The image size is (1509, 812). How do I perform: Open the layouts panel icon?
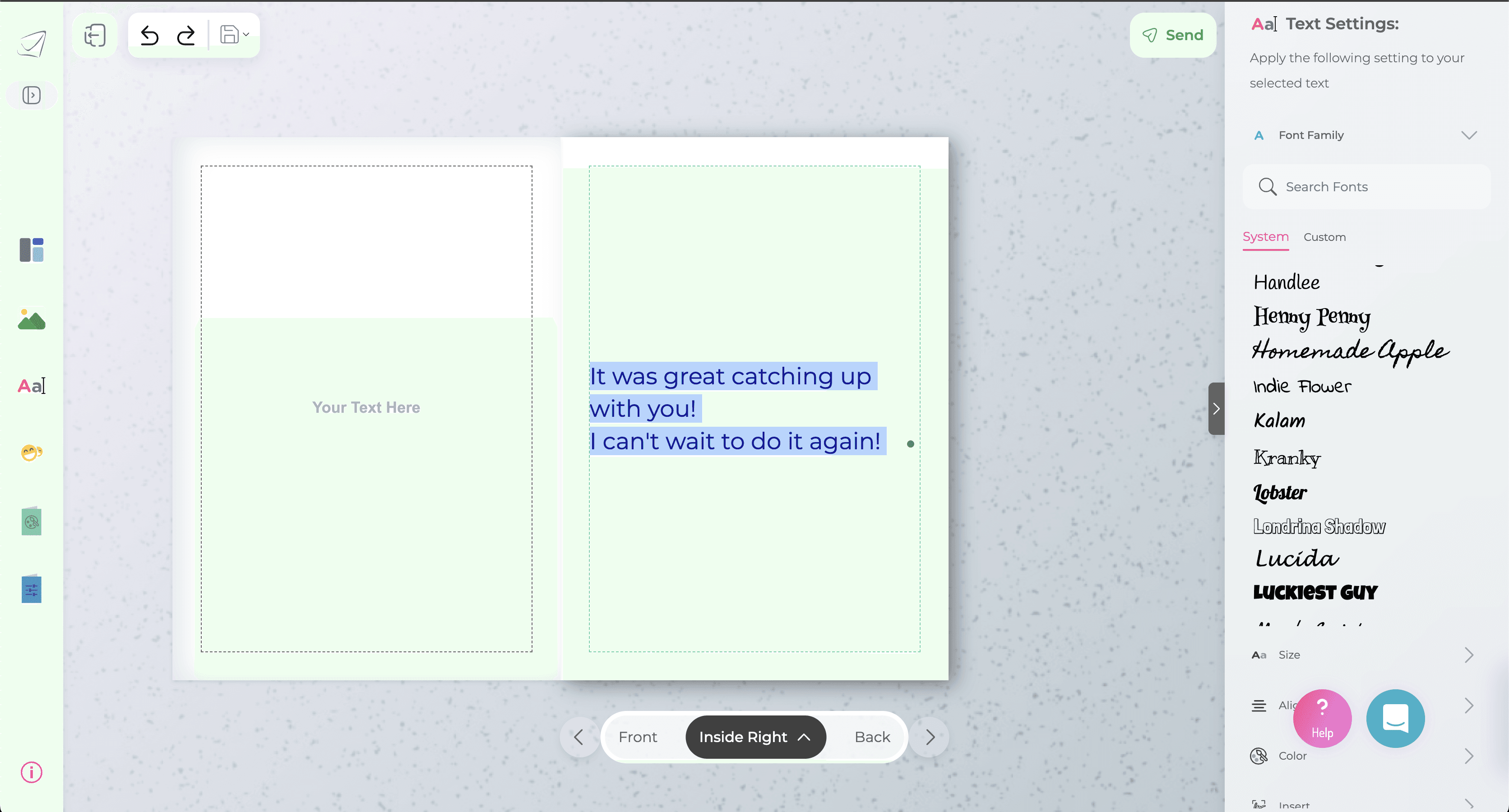click(32, 250)
